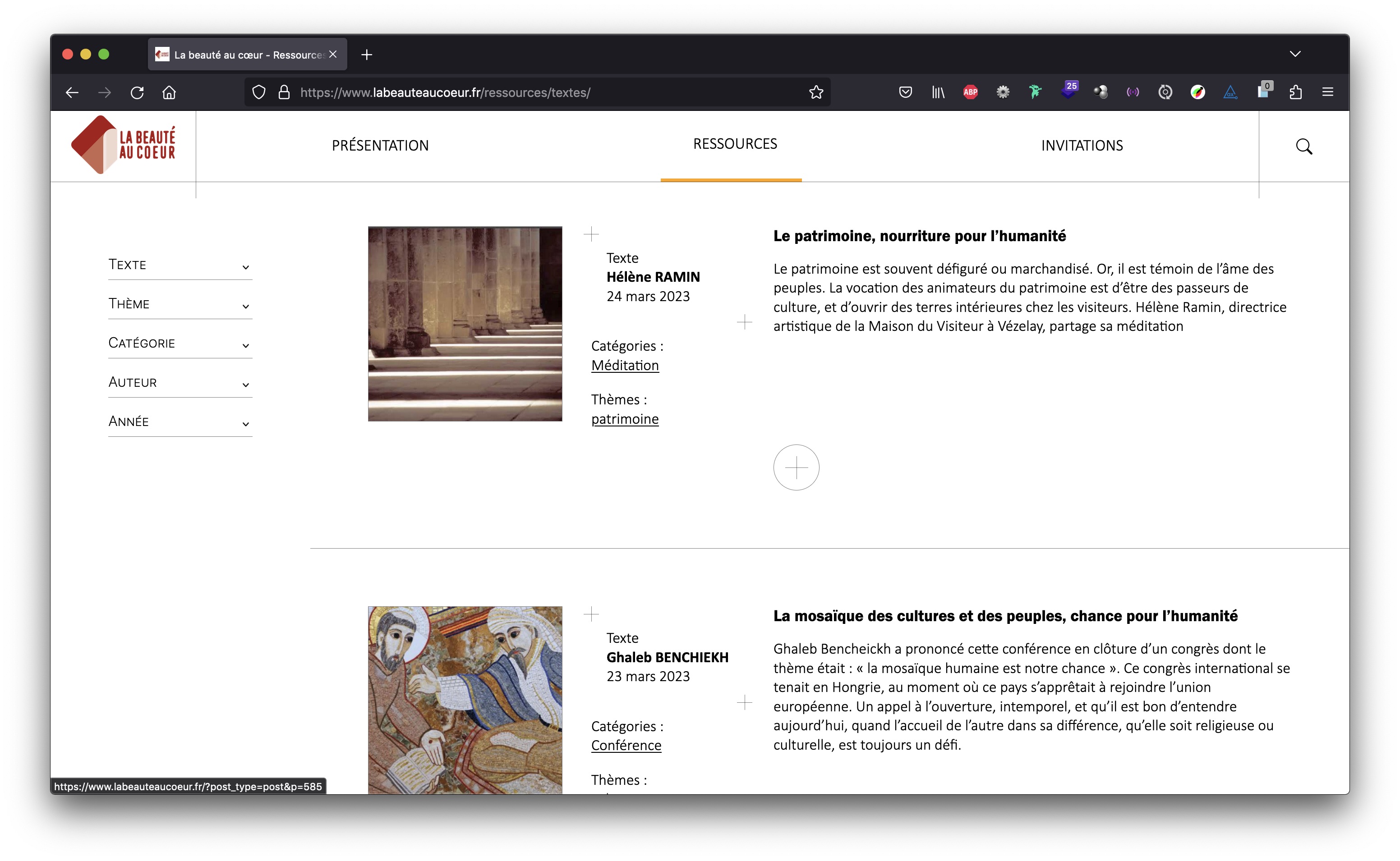Screen dimensions: 1400x861
Task: Click the date 24 mars 2023
Action: (648, 297)
